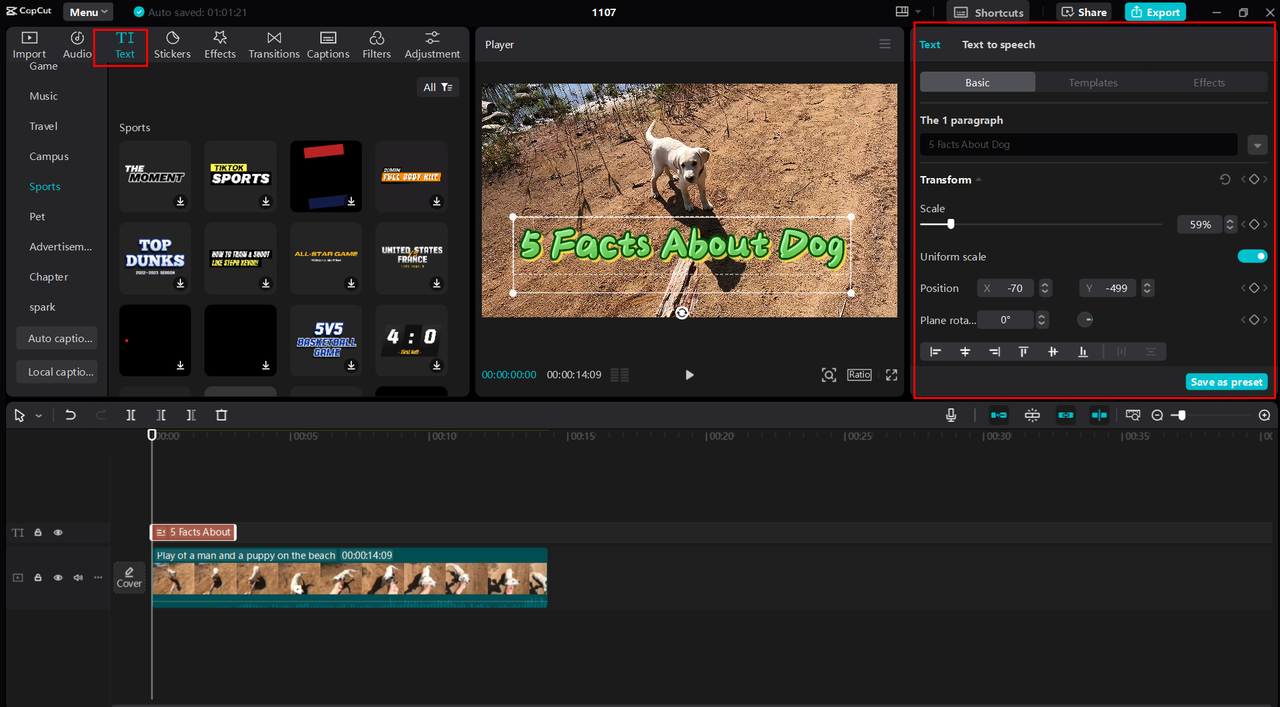Click Save as preset button

(x=1226, y=382)
